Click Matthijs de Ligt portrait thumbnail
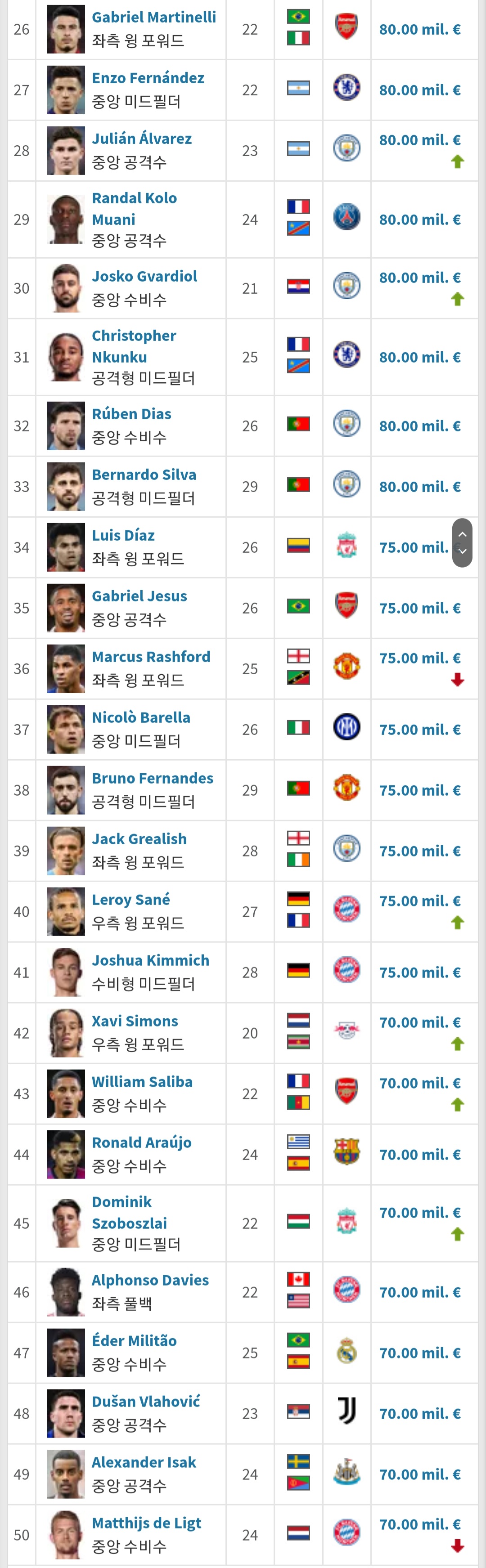 (66, 1535)
